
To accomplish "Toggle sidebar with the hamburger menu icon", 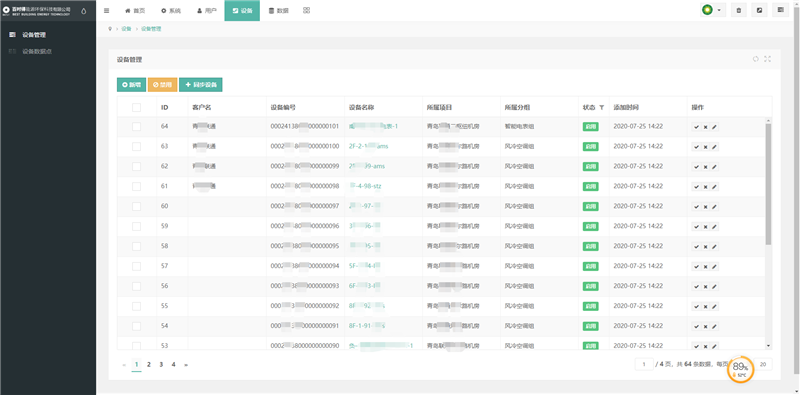I will tap(106, 10).
